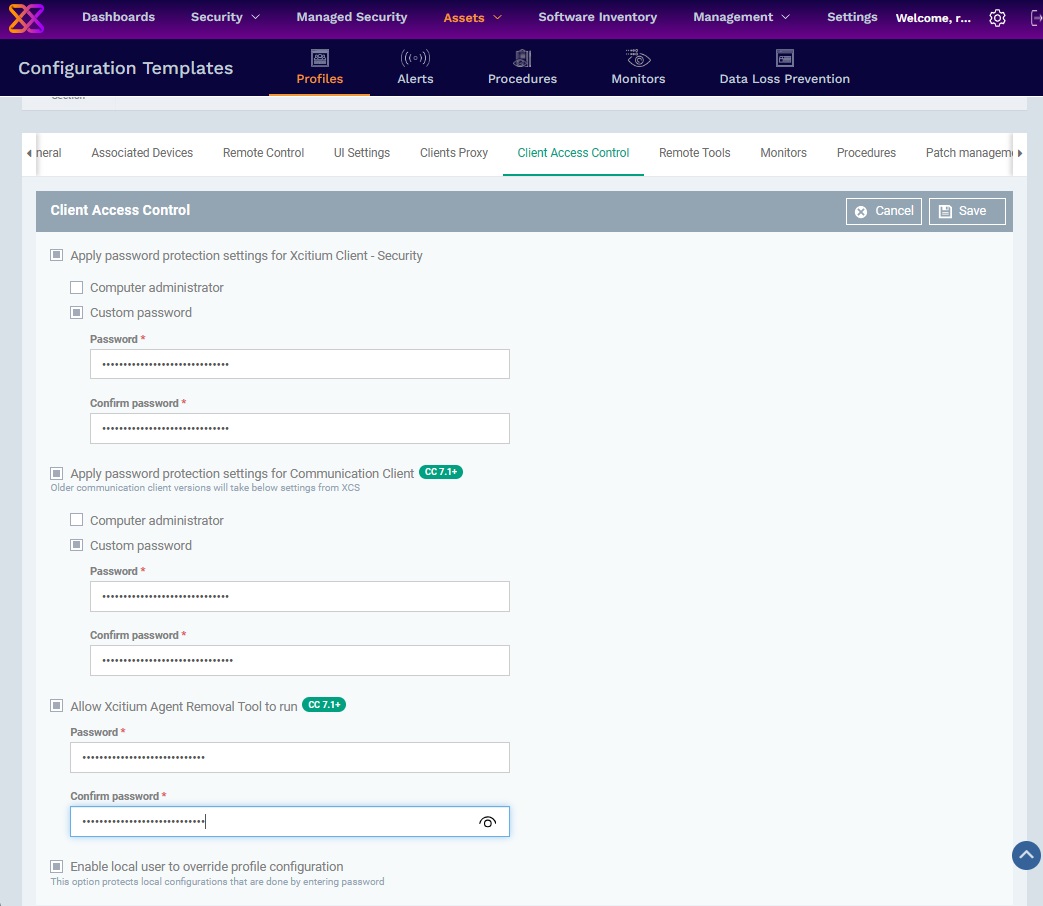
Task: Open the settings gear icon
Action: 997,18
